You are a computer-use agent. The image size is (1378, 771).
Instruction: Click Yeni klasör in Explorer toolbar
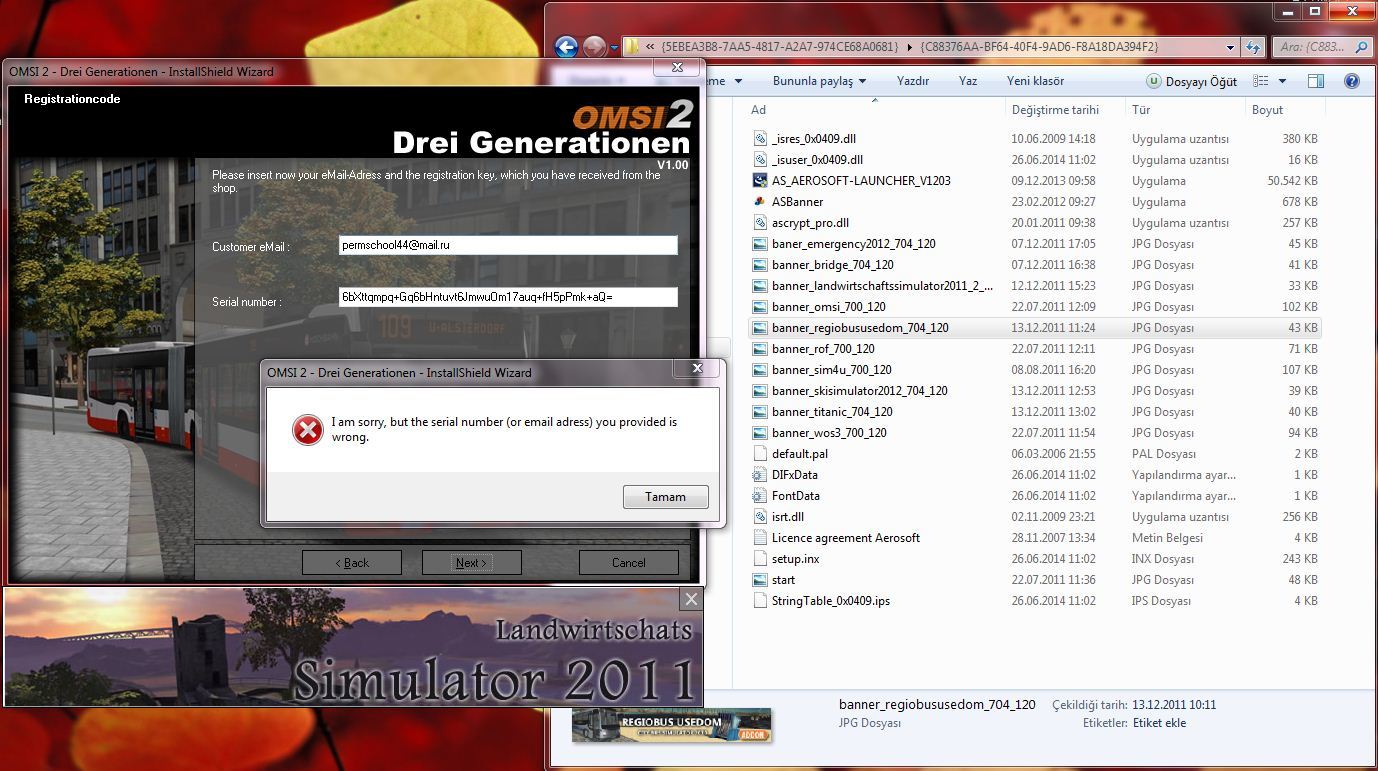click(1035, 81)
